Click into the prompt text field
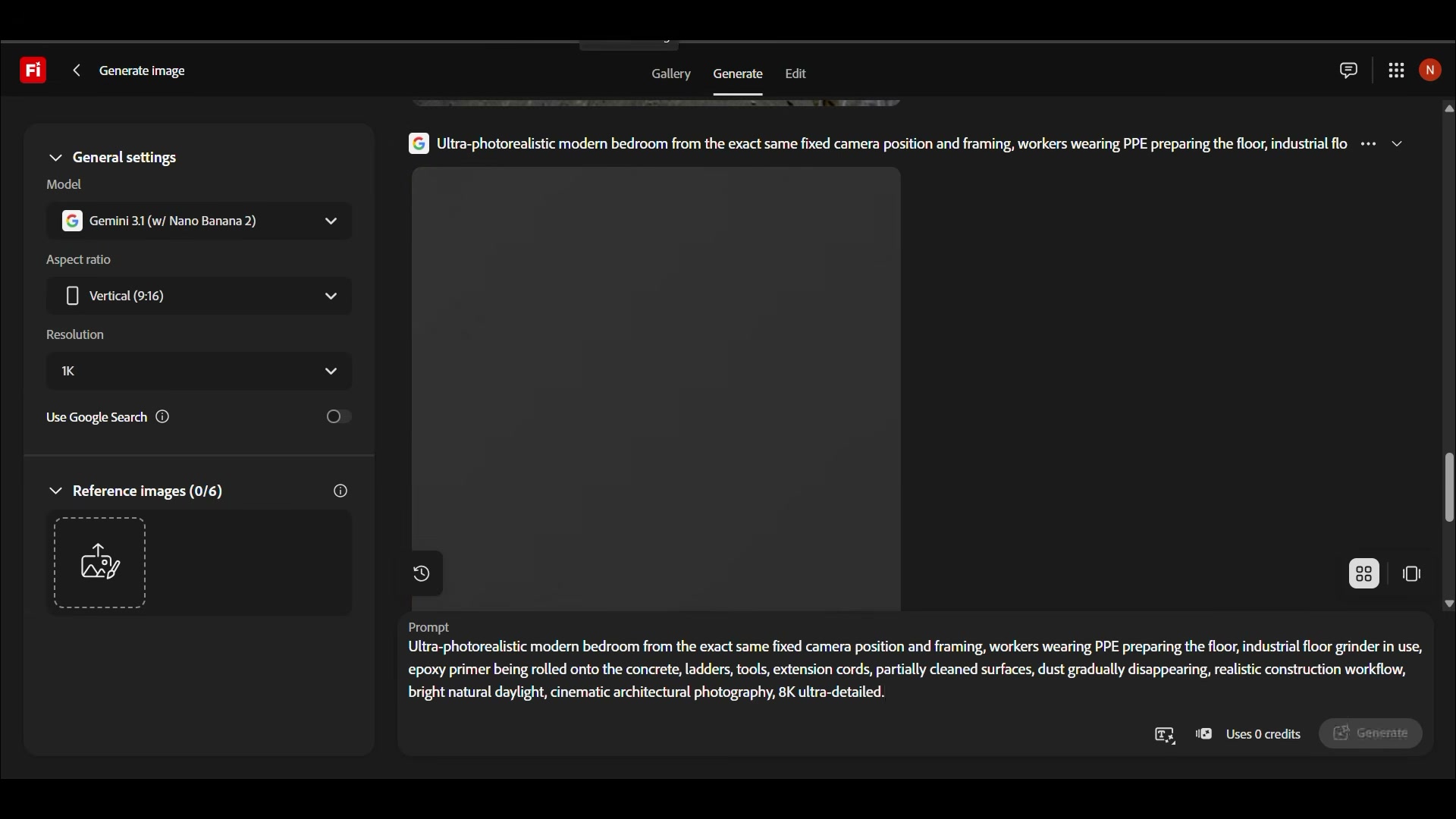The image size is (1456, 819). tap(915, 670)
